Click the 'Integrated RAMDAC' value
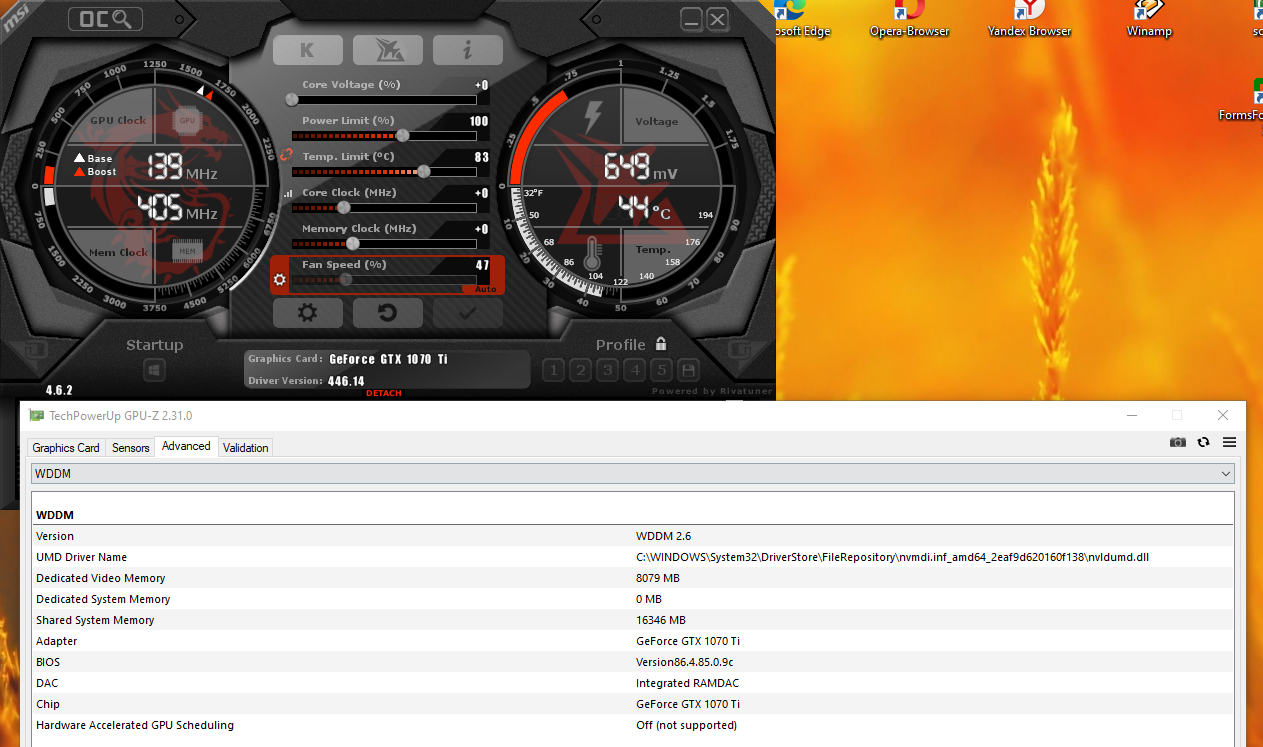The width and height of the screenshot is (1263, 747). click(687, 683)
